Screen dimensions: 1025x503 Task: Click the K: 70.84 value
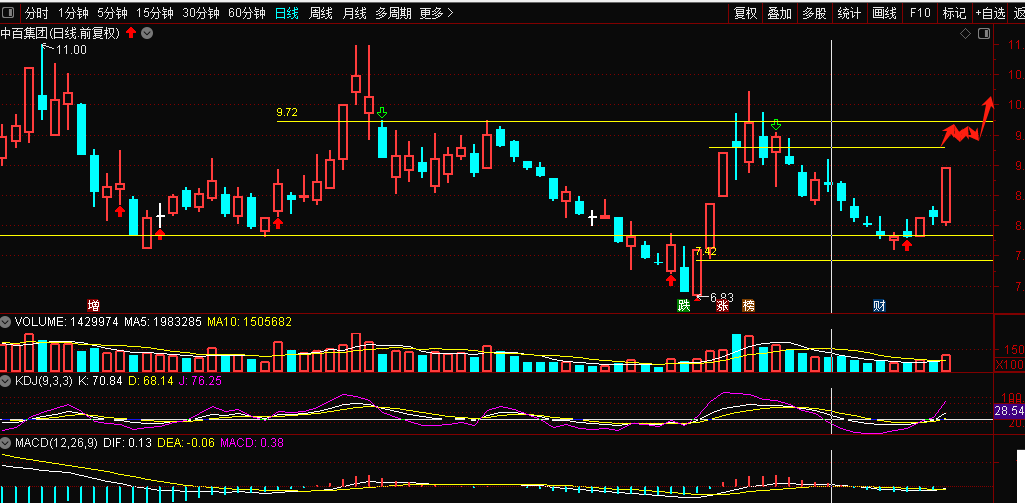pyautogui.click(x=101, y=380)
